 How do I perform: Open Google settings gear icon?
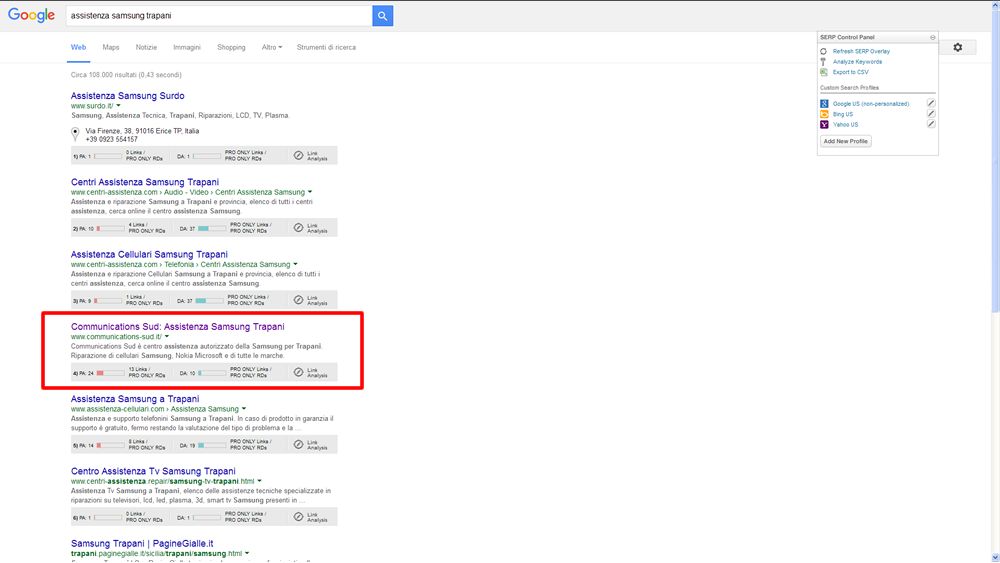[x=958, y=47]
